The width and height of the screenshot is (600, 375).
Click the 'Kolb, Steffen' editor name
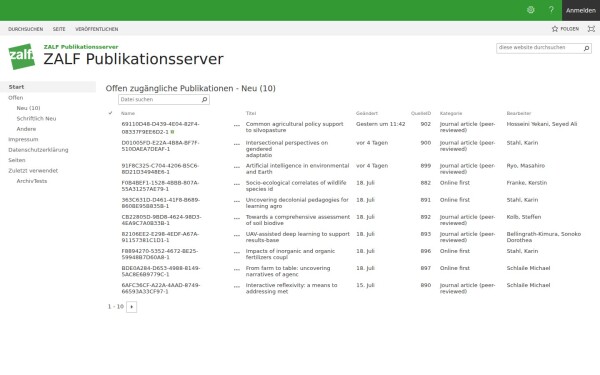tap(524, 217)
